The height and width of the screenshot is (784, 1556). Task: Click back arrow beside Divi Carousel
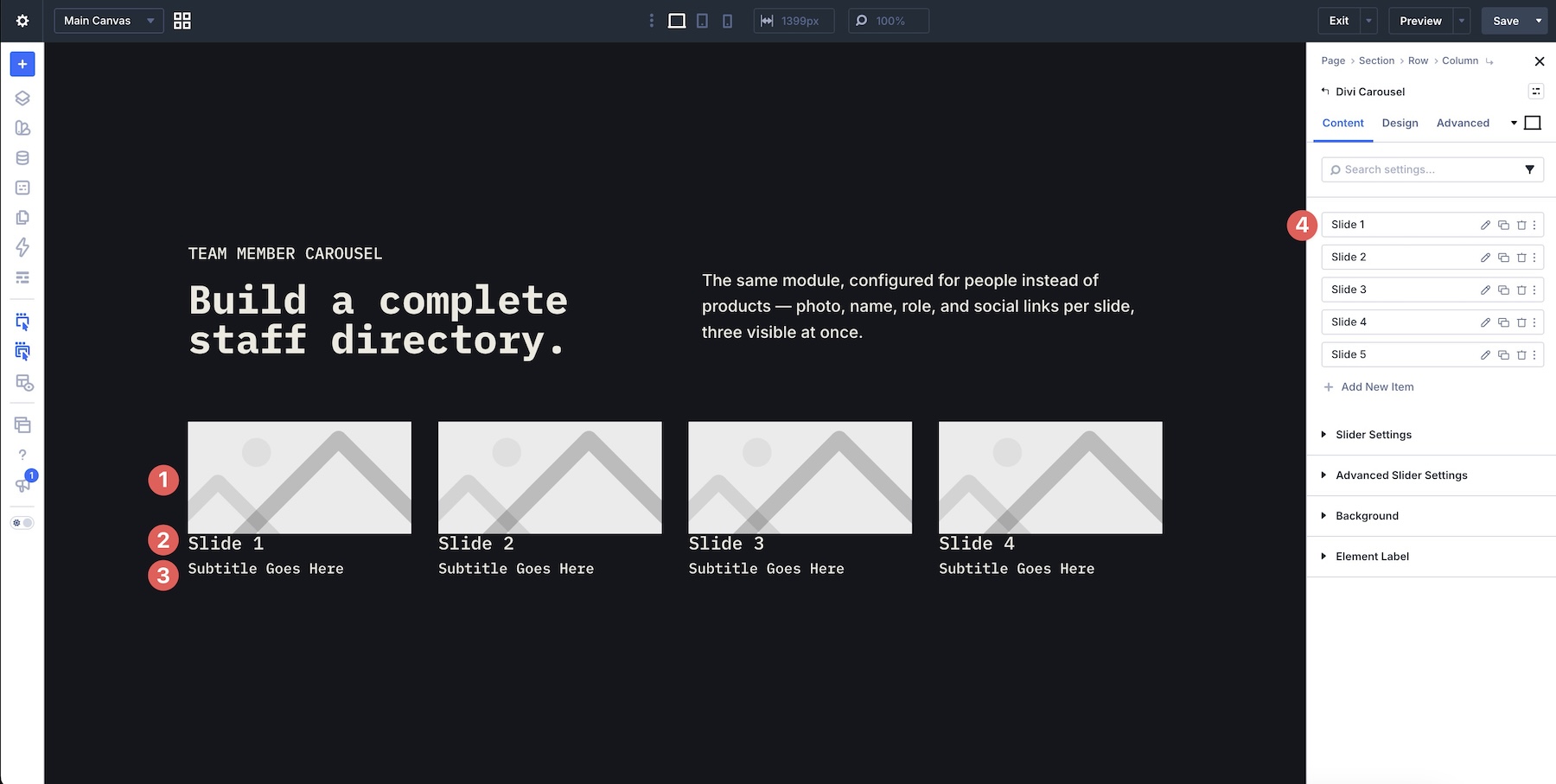tap(1325, 91)
